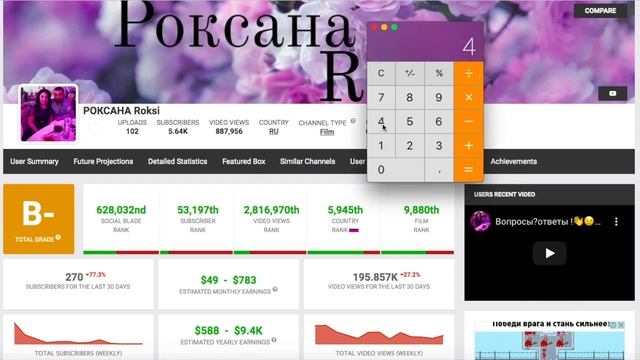Click the calculator multiply key
The height and width of the screenshot is (360, 640).
tap(469, 98)
